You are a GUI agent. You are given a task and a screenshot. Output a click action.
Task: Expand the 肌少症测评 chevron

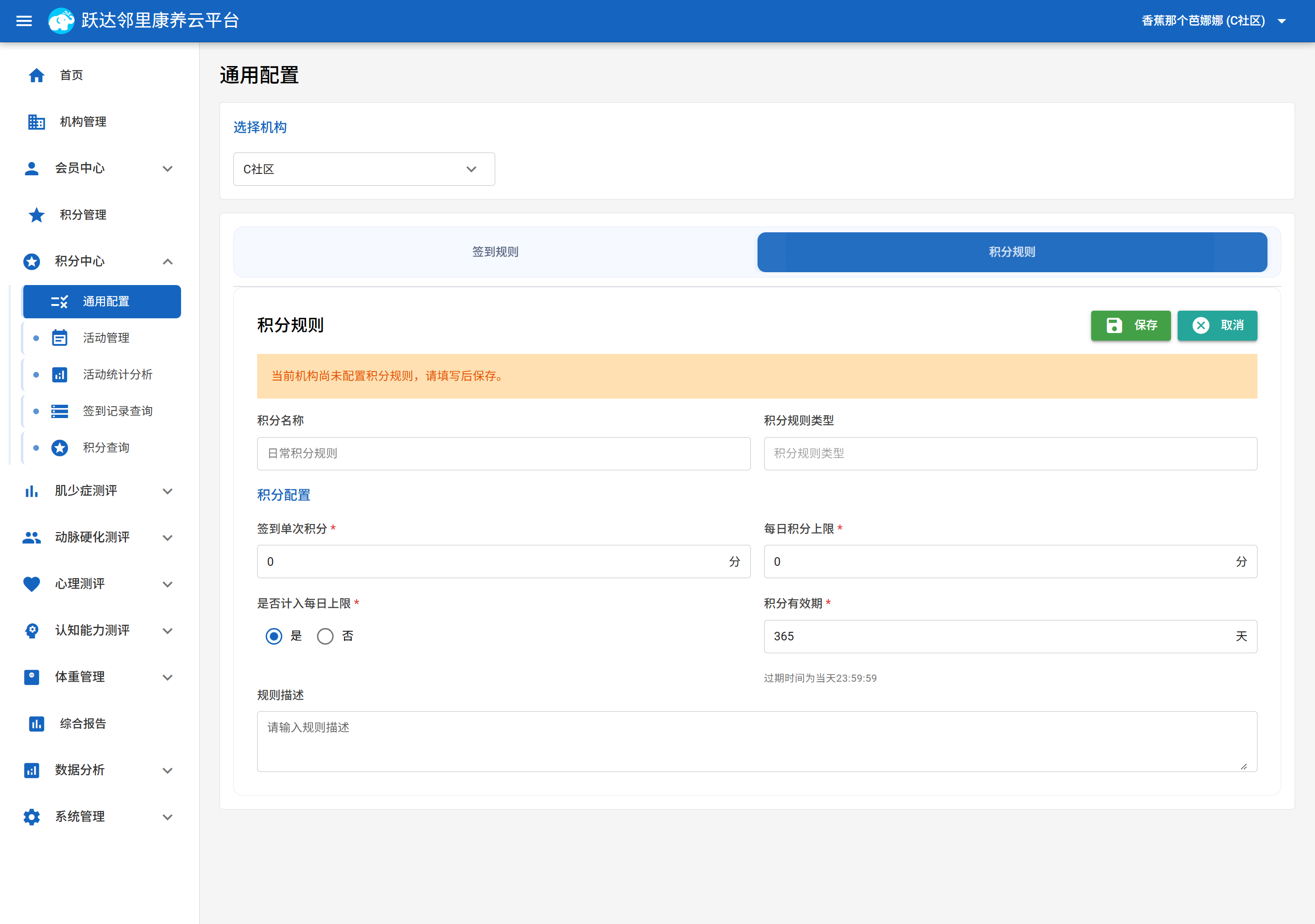tap(167, 491)
